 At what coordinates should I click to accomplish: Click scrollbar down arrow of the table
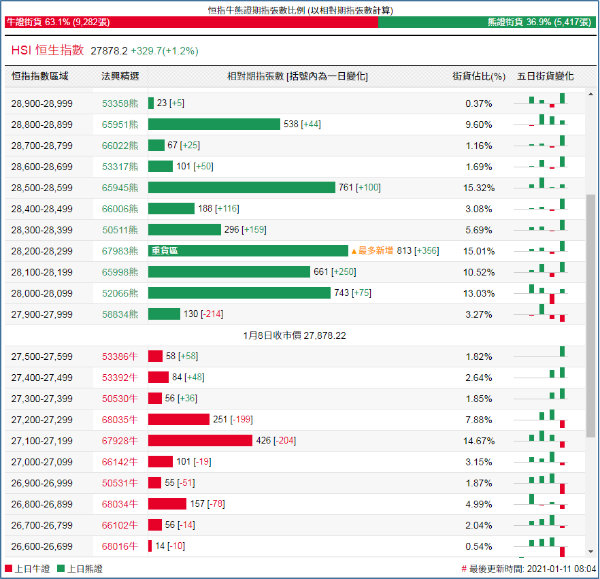590,551
